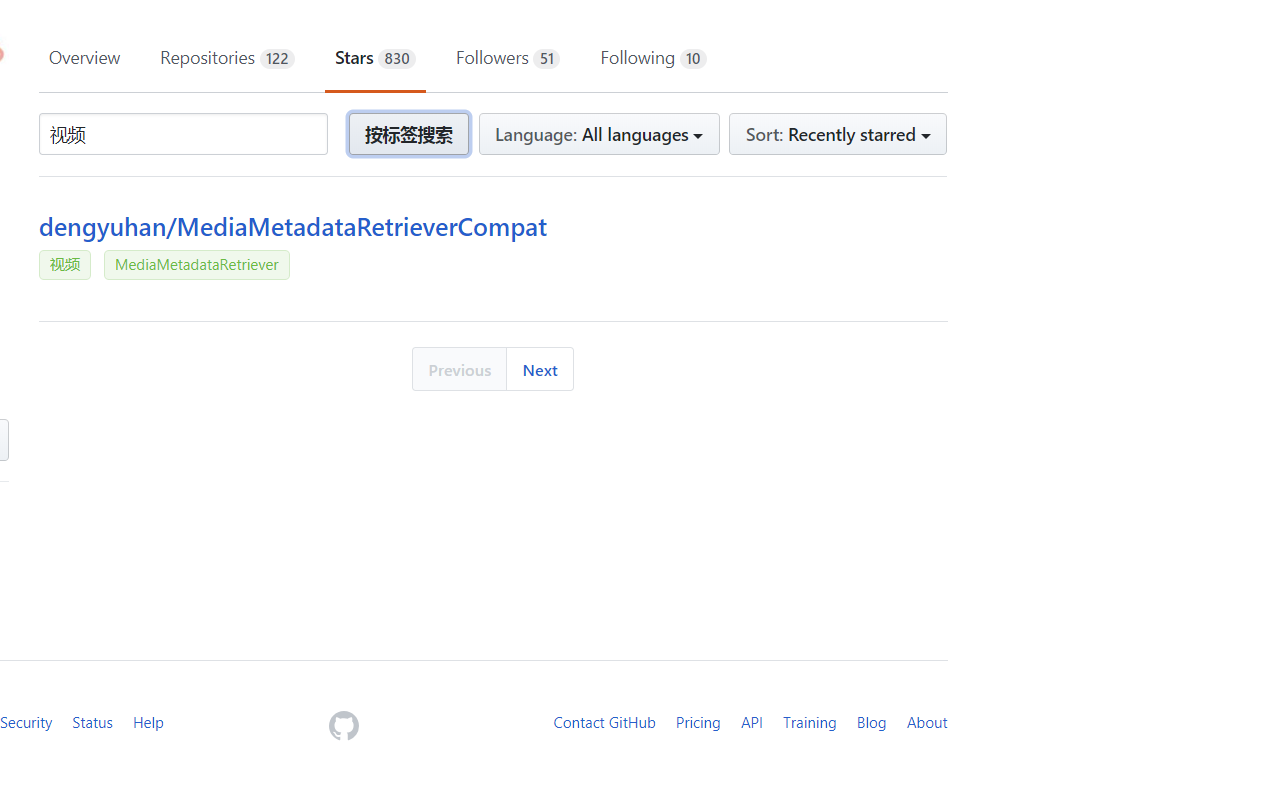Open the Security footer link
1280x800 pixels.
coord(26,723)
